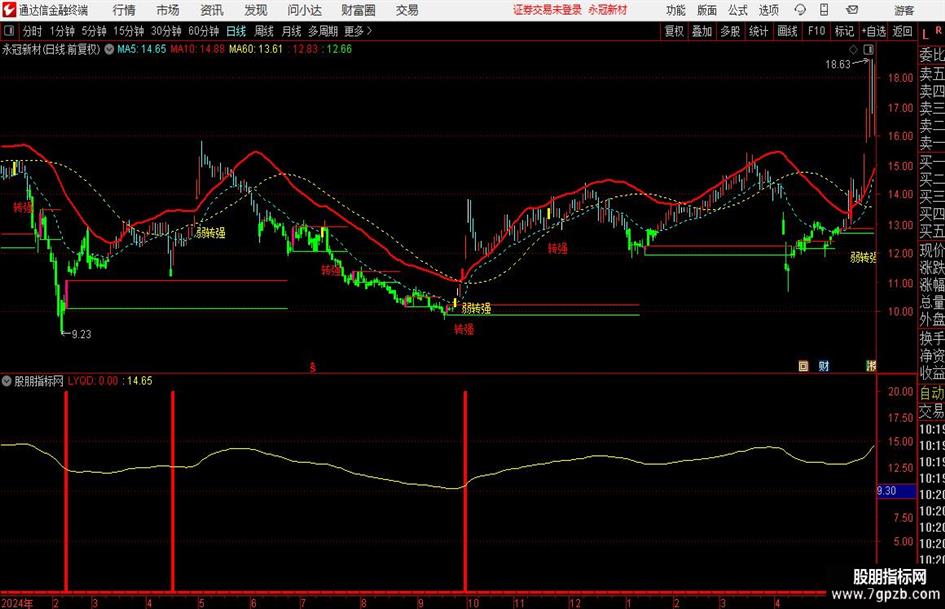Switch to 5分钟 period
This screenshot has width=945, height=609.
click(94, 31)
